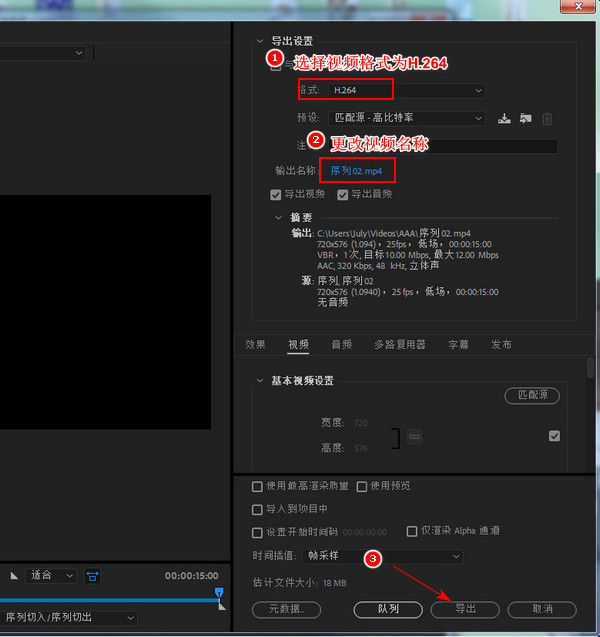Click the import preset icon
The width and height of the screenshot is (600, 637).
click(x=526, y=119)
